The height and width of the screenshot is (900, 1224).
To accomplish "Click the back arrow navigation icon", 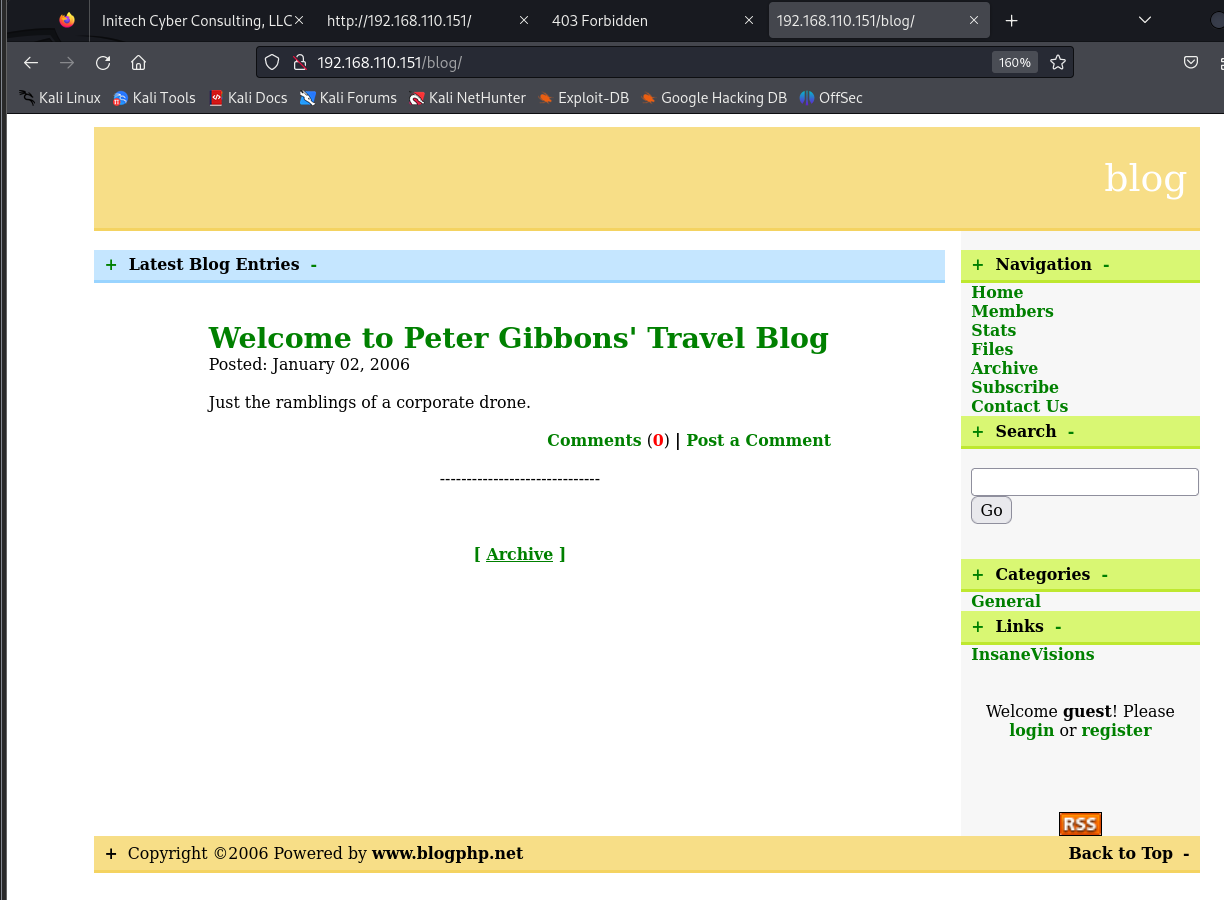I will pyautogui.click(x=31, y=62).
